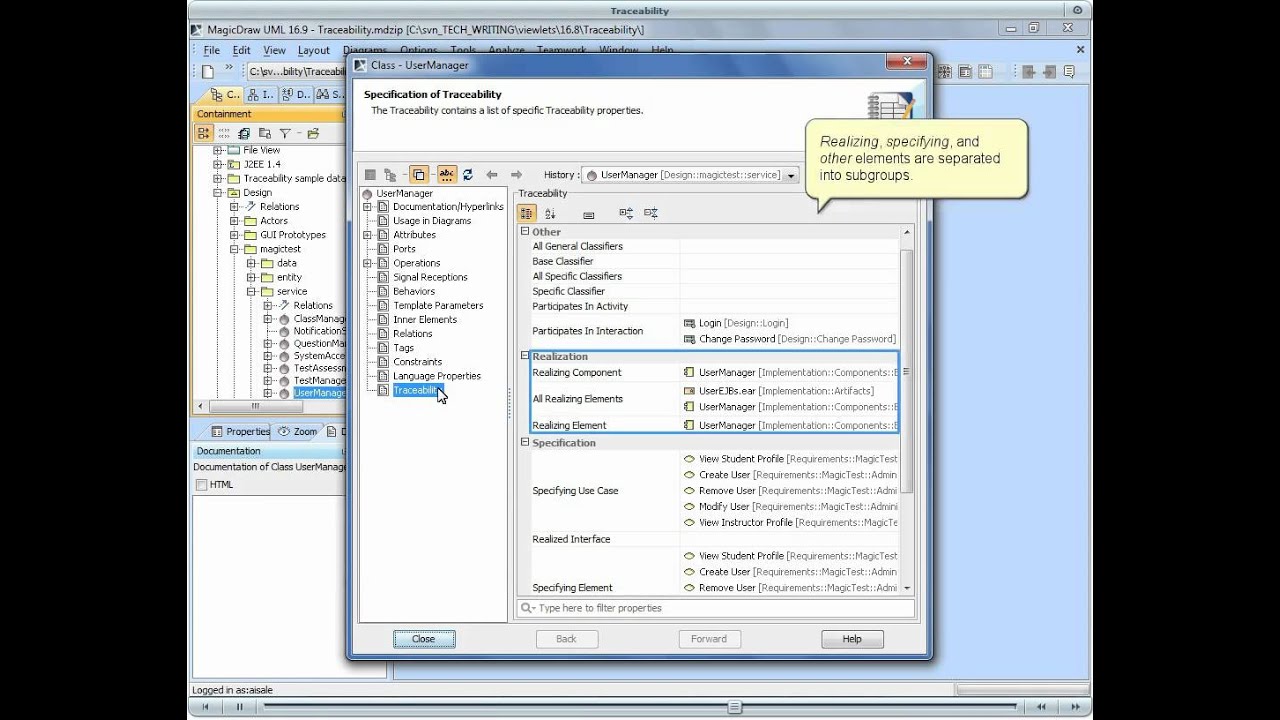Expand the Attributes tree node
Screen dimensions: 1280x720
tap(368, 235)
